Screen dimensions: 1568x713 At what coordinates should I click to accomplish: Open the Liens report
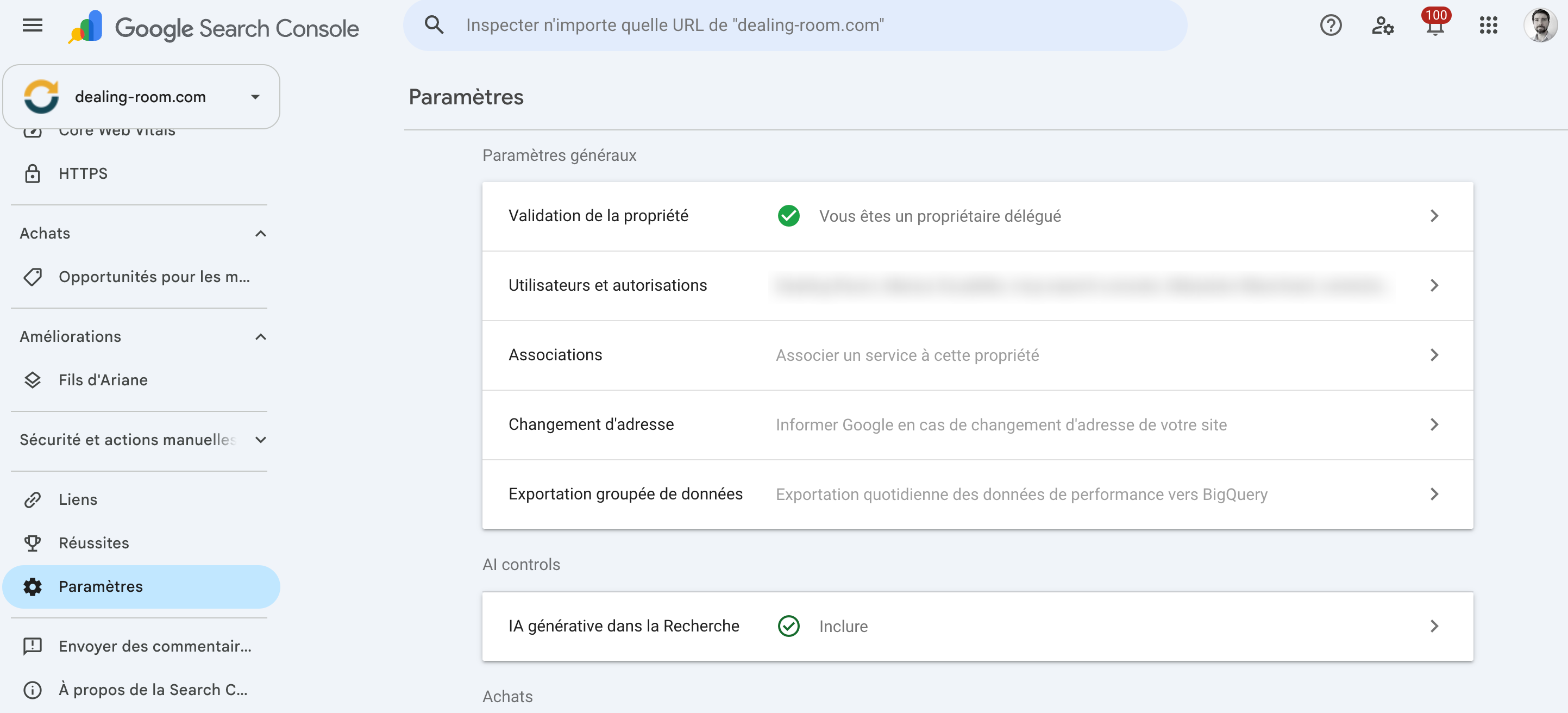pyautogui.click(x=141, y=500)
